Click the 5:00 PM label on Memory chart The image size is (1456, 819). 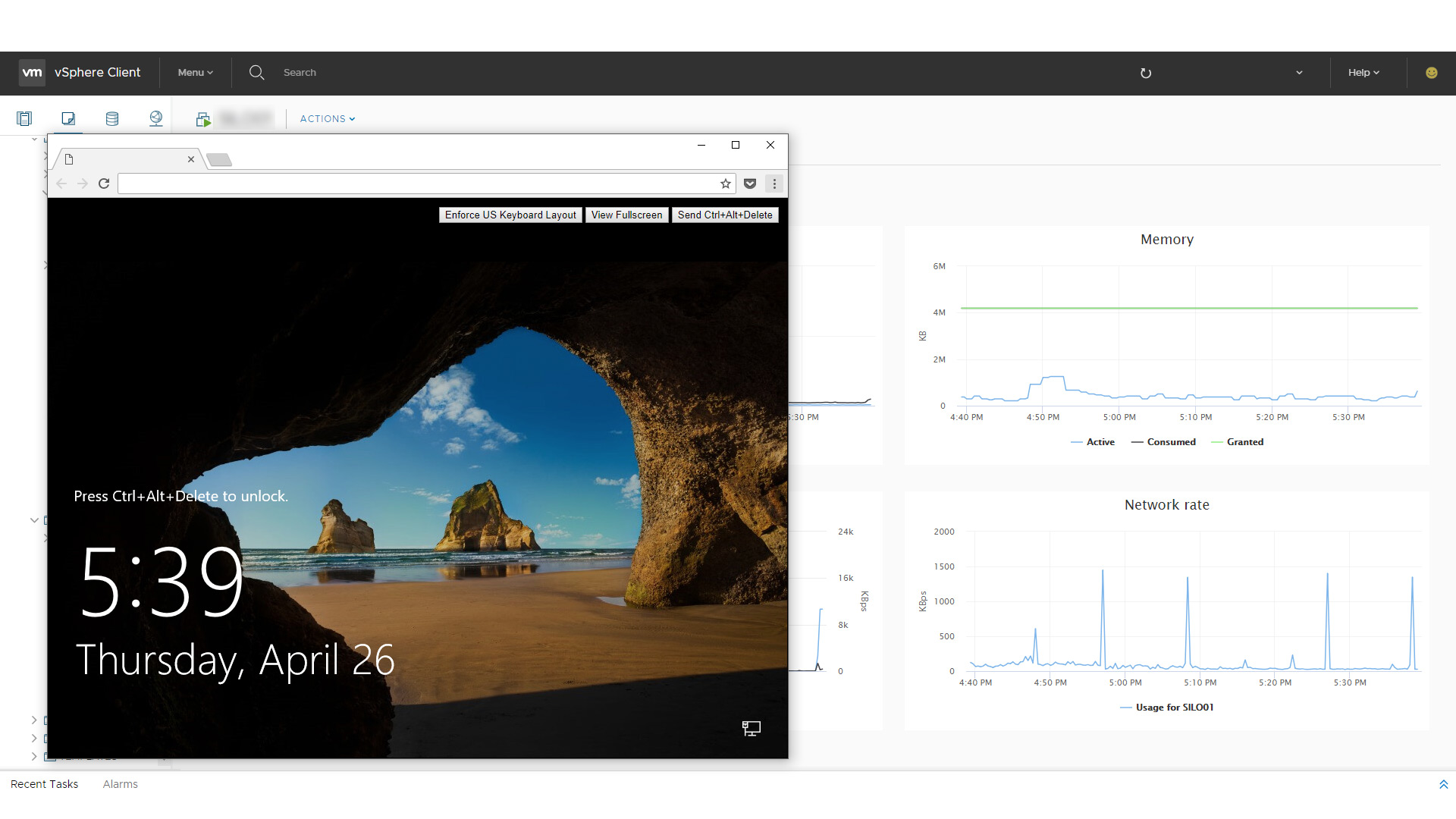pyautogui.click(x=1119, y=417)
